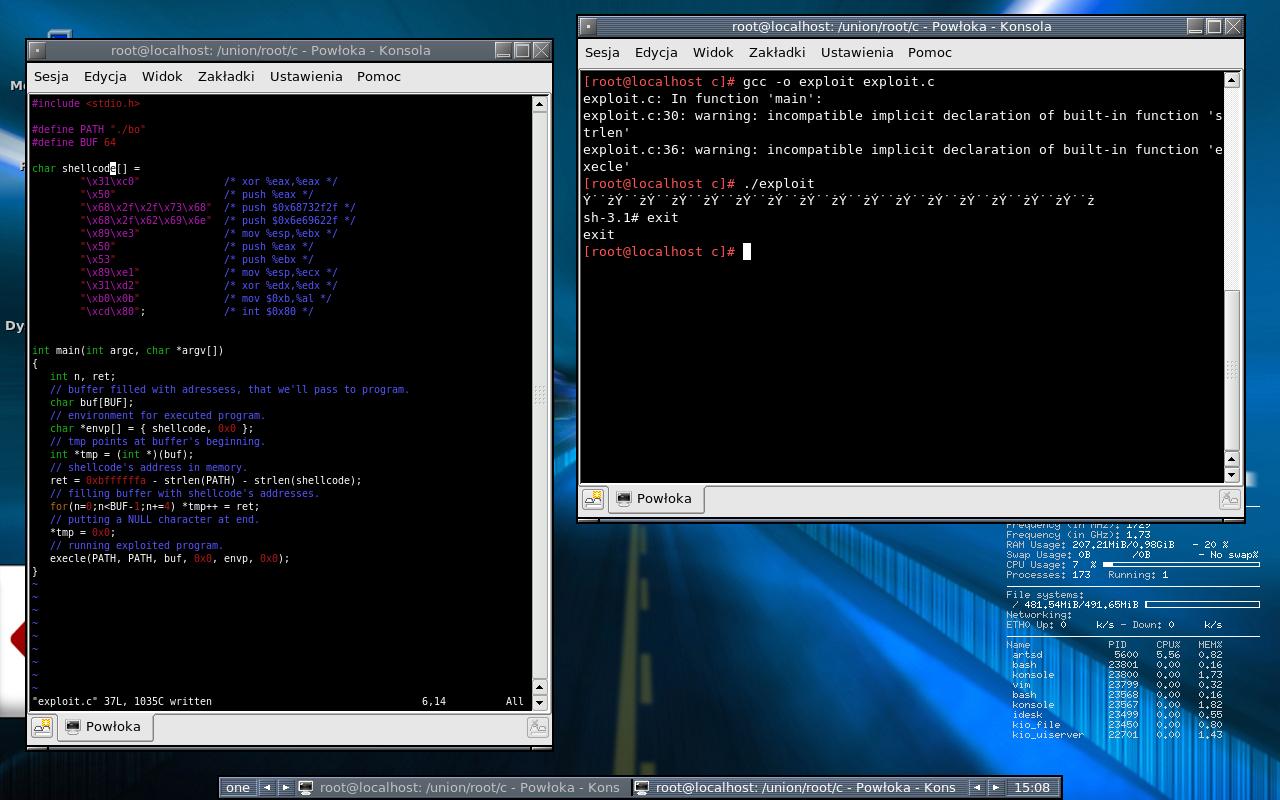Click file systems usage bar in monitor widget
The image size is (1280, 800).
click(x=1202, y=605)
